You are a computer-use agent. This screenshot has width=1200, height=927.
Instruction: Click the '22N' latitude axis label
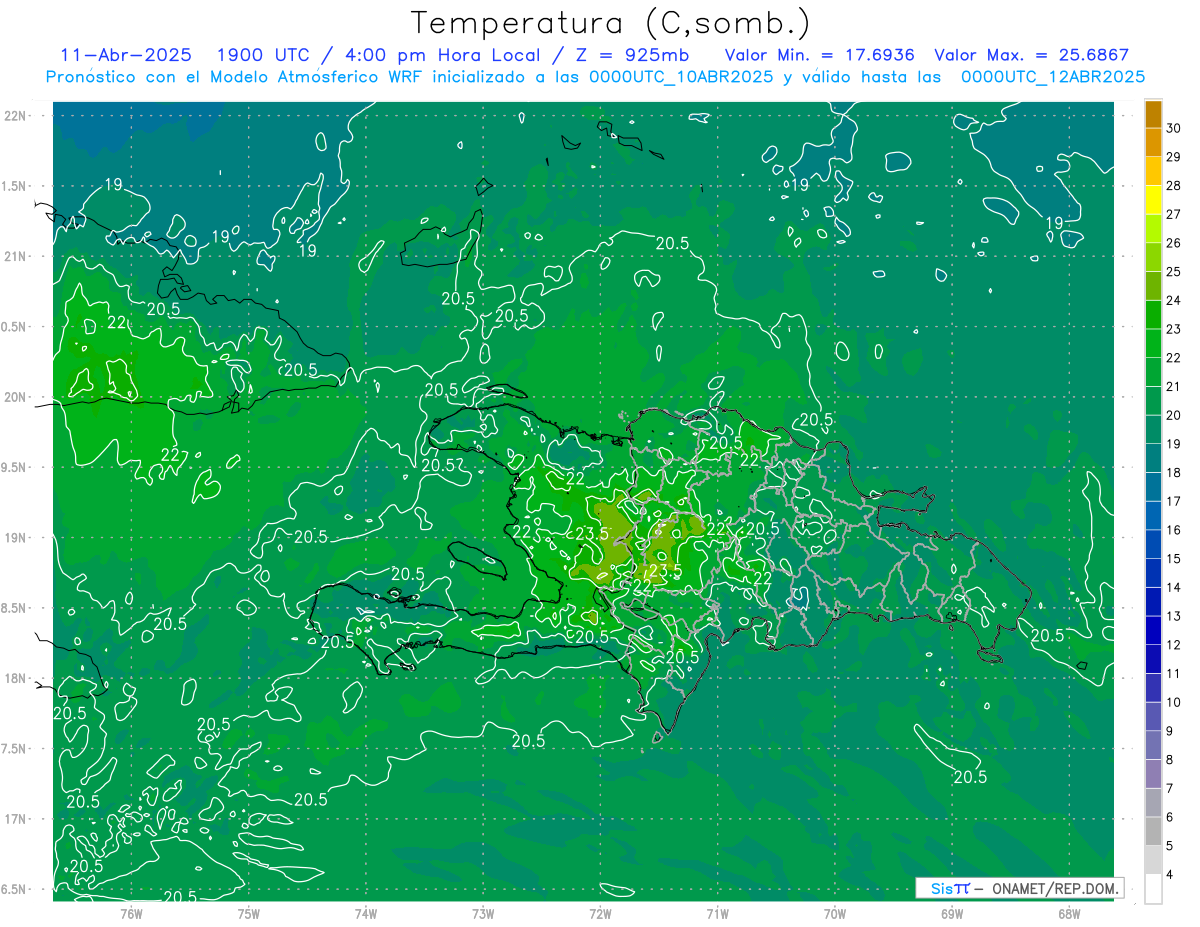(x=15, y=116)
